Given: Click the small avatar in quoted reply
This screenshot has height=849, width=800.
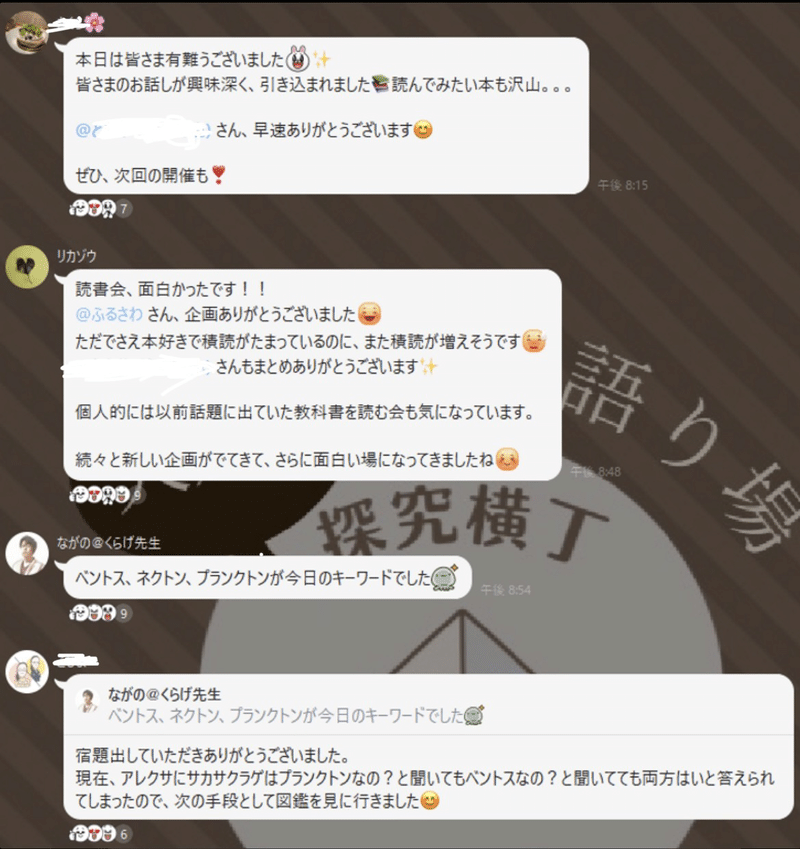Looking at the screenshot, I should coord(88,701).
